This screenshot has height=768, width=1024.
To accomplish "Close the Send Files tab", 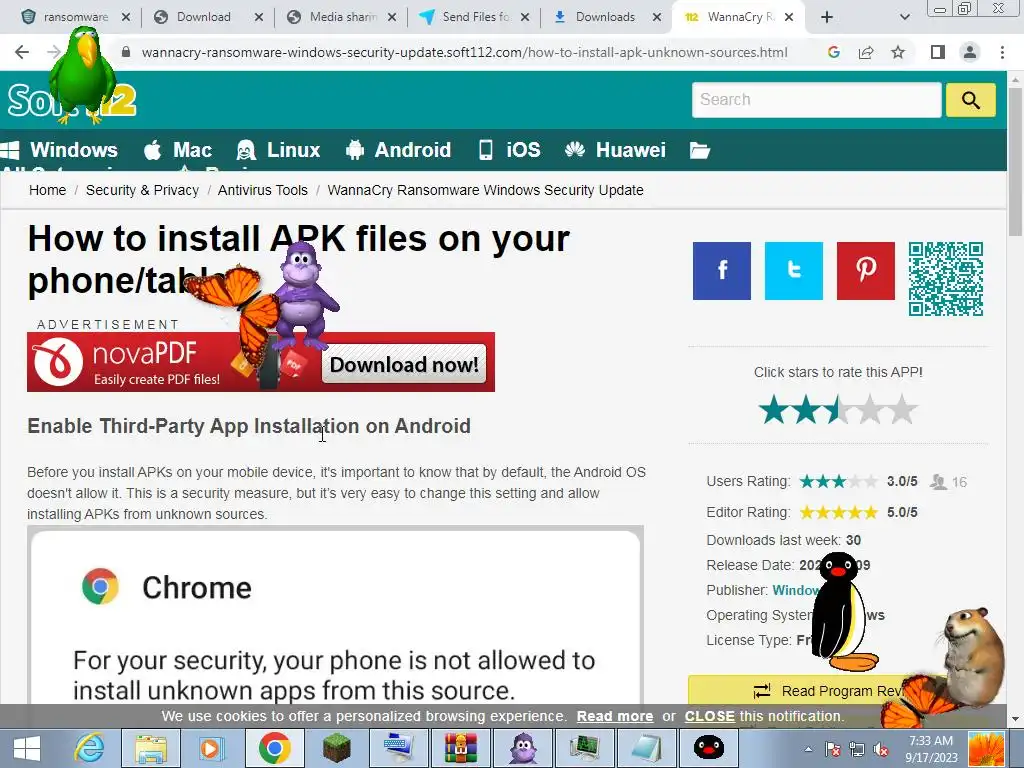I will tap(525, 17).
